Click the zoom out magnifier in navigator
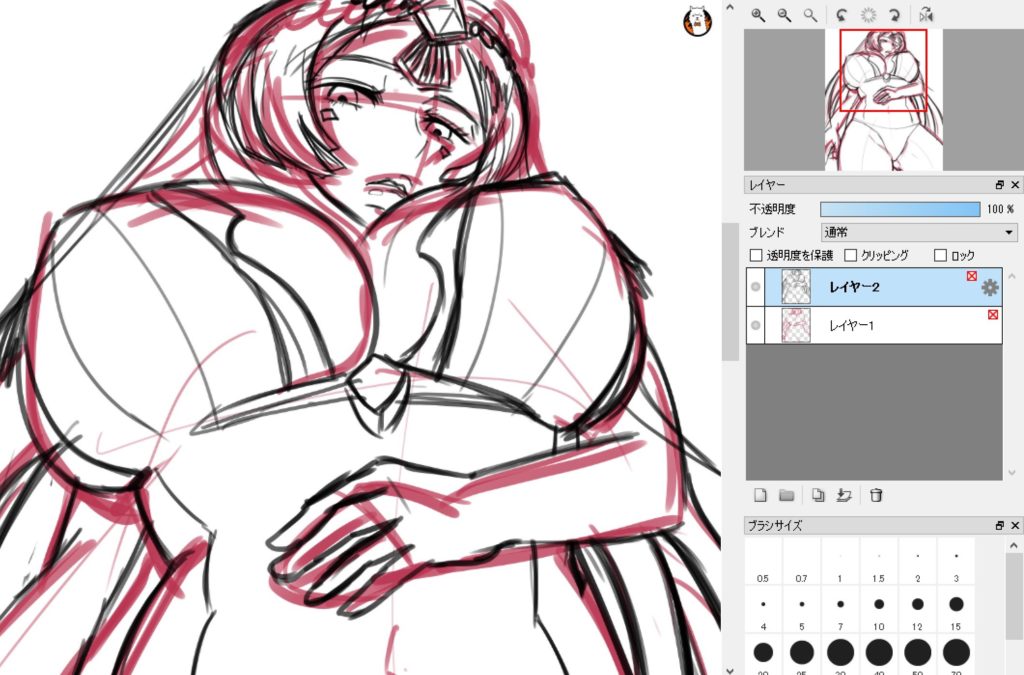 click(x=784, y=15)
